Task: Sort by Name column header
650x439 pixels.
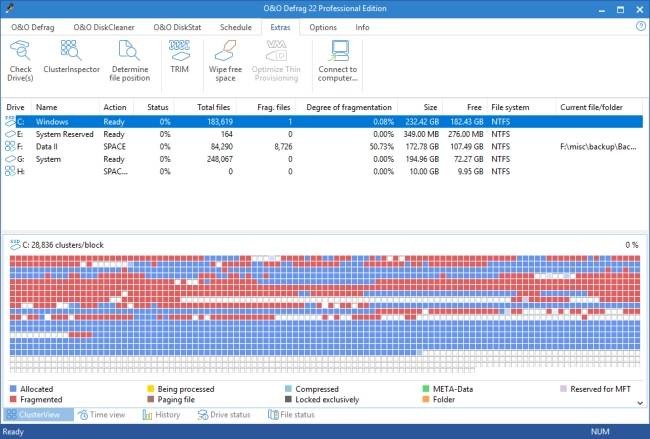Action: click(x=65, y=107)
